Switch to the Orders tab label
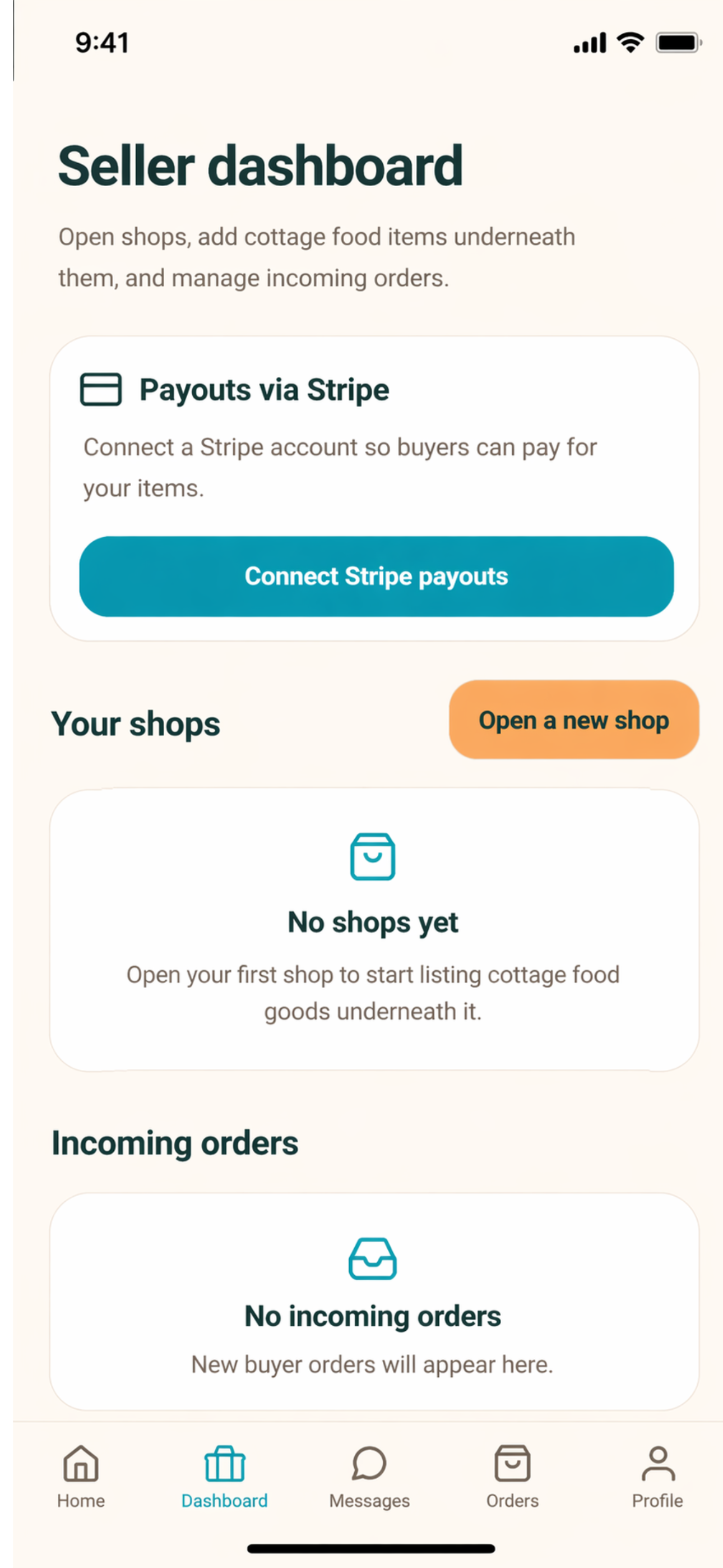Viewport: 723px width, 1568px height. click(x=512, y=1501)
